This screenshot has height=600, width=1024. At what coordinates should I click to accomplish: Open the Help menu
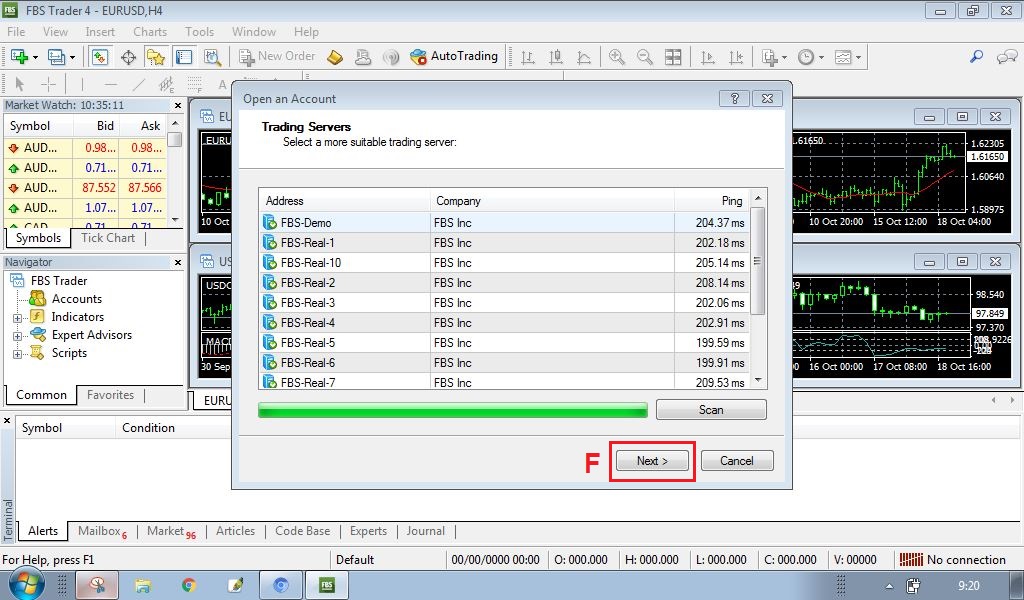point(306,31)
